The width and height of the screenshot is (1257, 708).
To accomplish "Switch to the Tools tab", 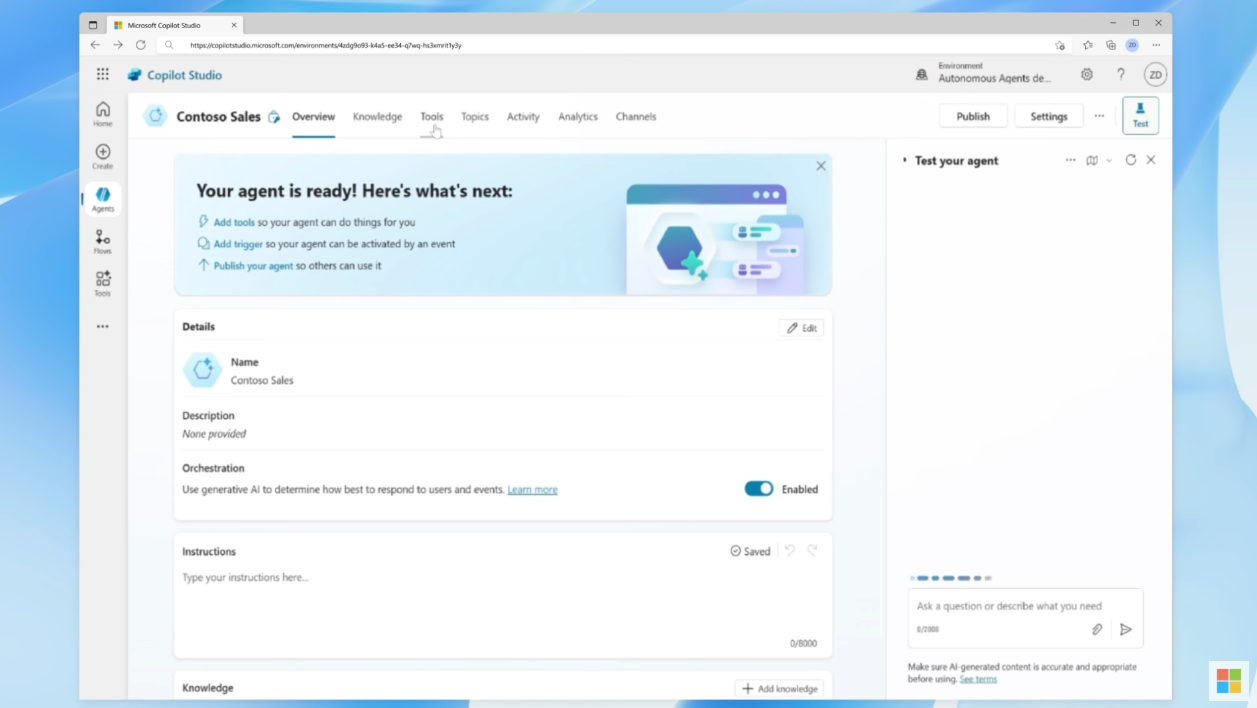I will (x=431, y=117).
